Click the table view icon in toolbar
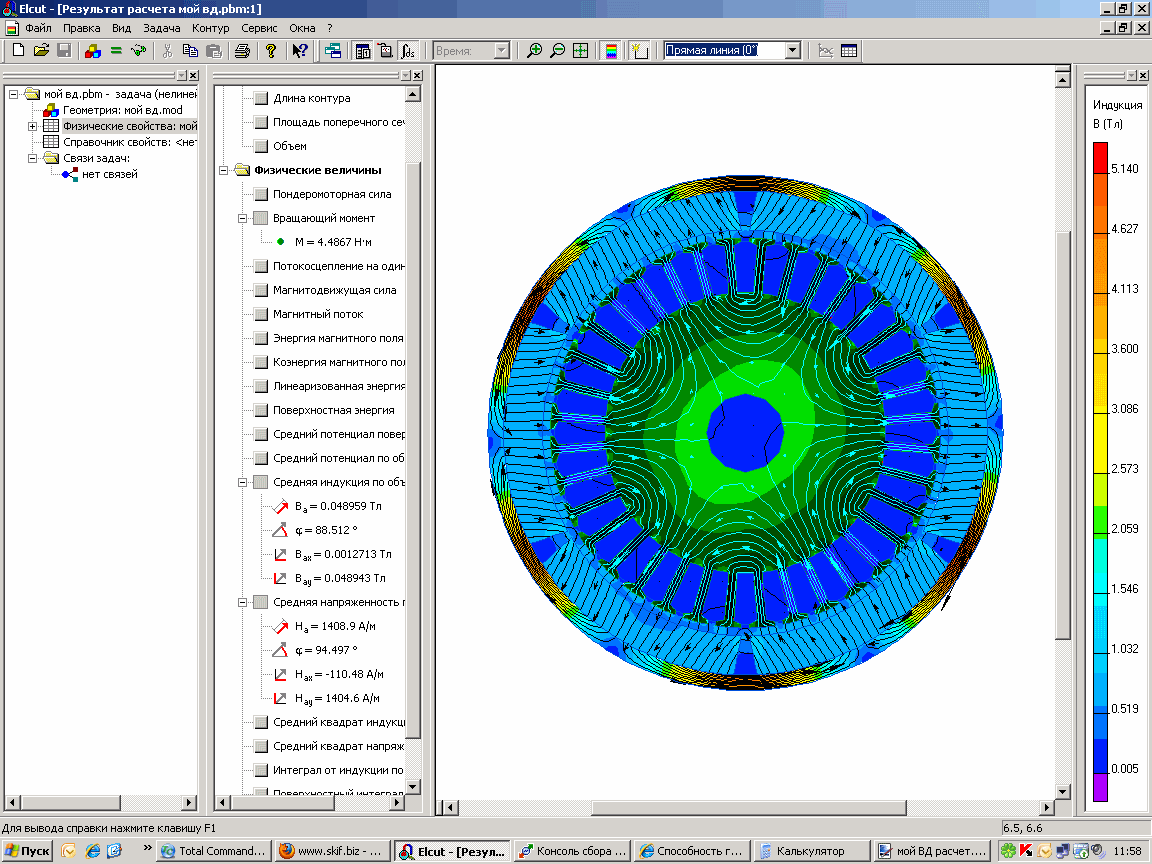1152x864 pixels. point(848,51)
